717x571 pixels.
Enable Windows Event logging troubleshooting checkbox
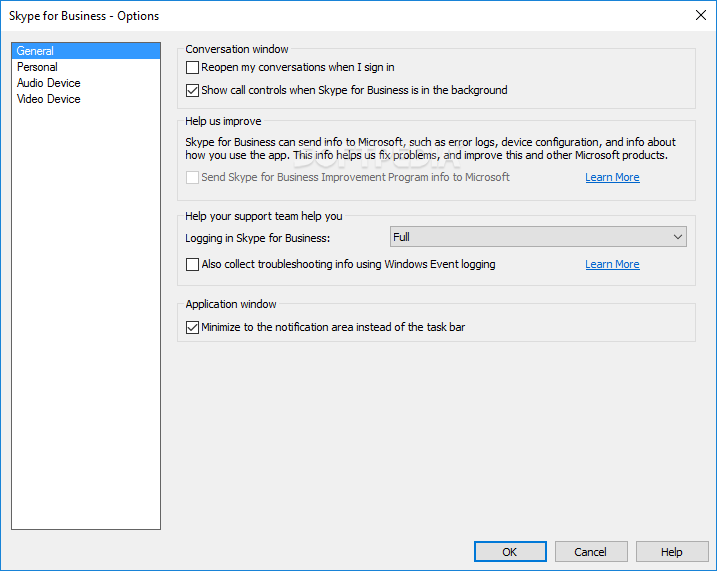[193, 264]
